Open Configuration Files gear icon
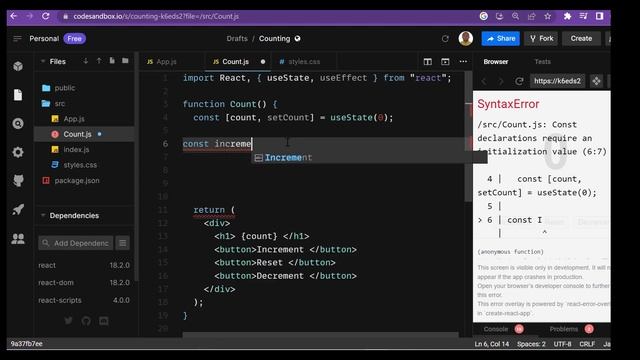 [x=18, y=152]
